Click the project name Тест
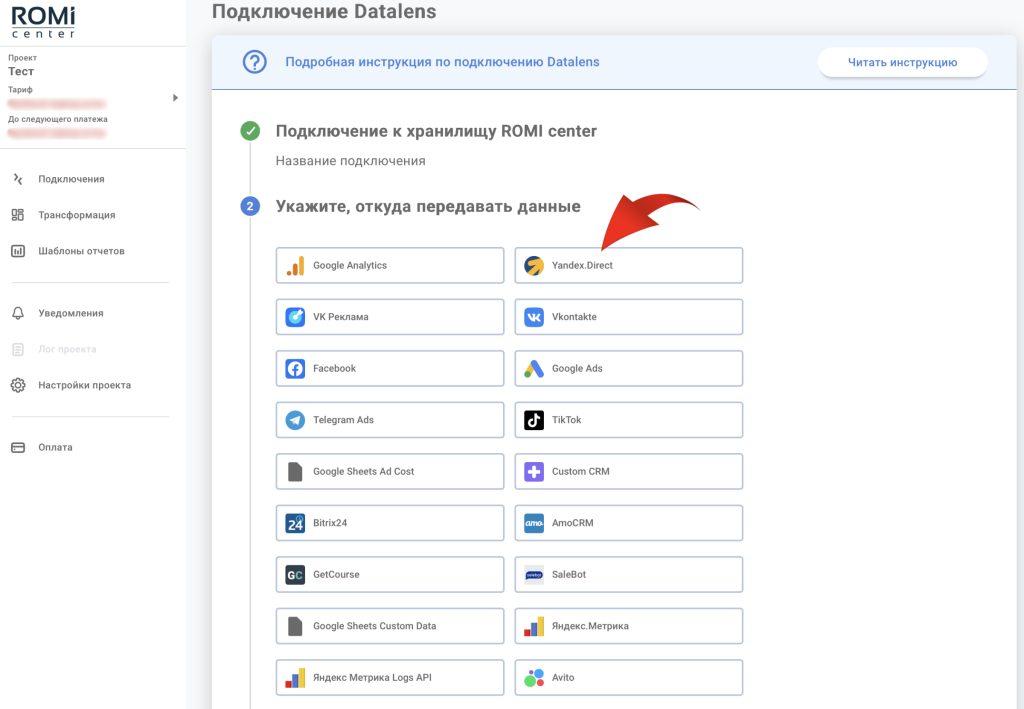1024x709 pixels. tap(21, 72)
